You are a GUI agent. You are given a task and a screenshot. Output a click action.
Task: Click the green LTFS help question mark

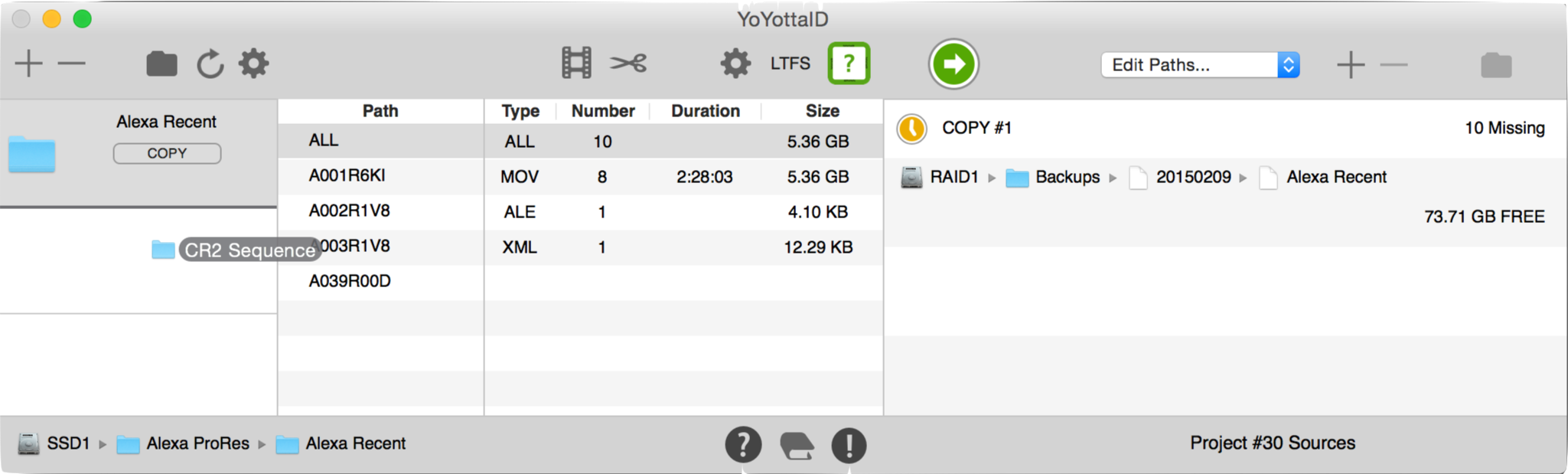[x=849, y=63]
